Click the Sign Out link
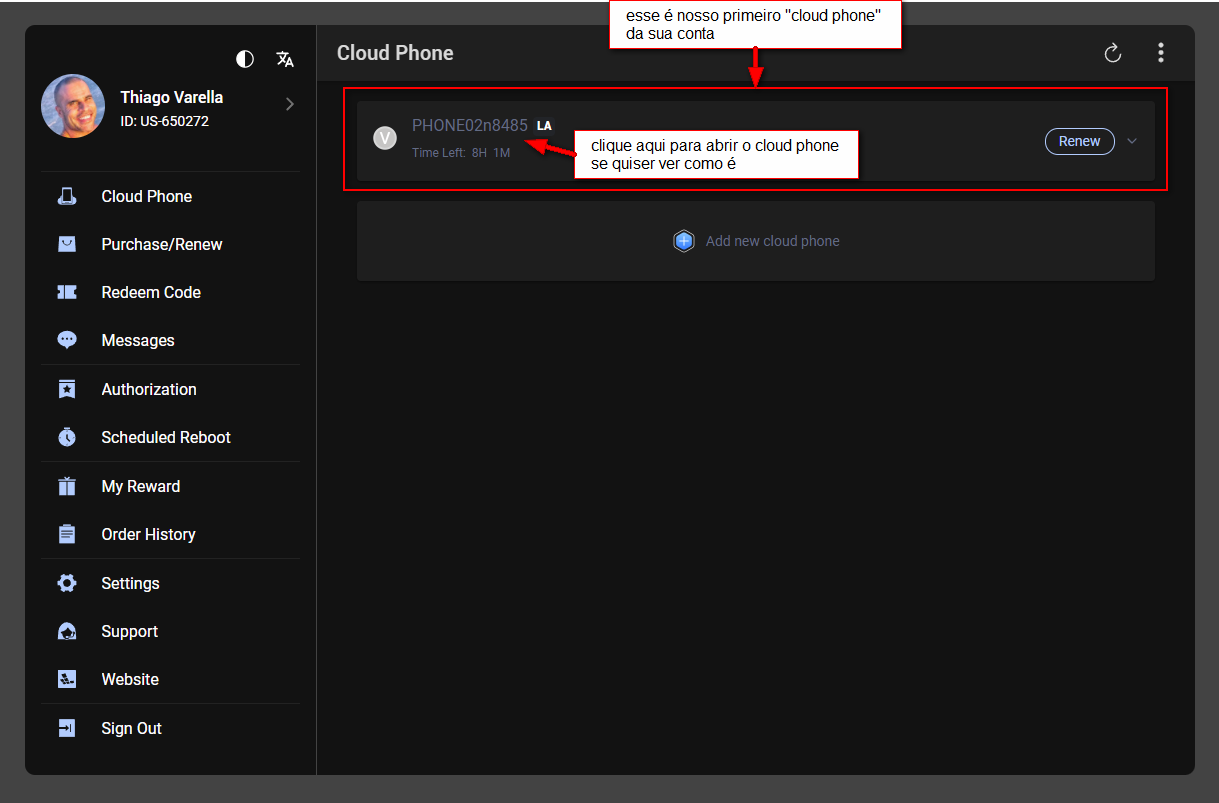This screenshot has width=1219, height=803. click(131, 728)
